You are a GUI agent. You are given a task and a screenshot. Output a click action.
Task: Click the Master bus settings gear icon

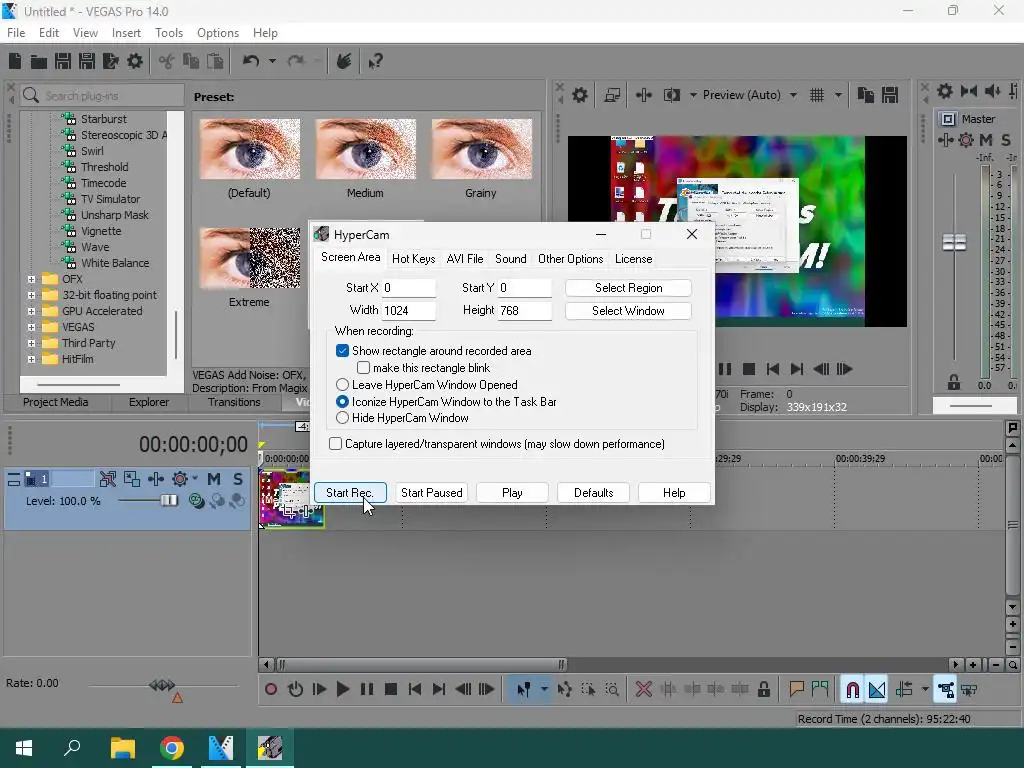[x=944, y=91]
